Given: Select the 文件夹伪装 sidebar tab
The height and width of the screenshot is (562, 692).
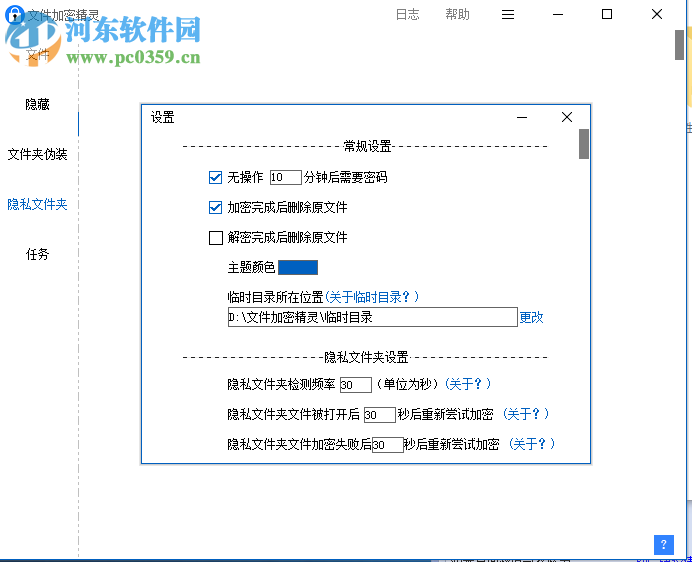Looking at the screenshot, I should pyautogui.click(x=38, y=155).
